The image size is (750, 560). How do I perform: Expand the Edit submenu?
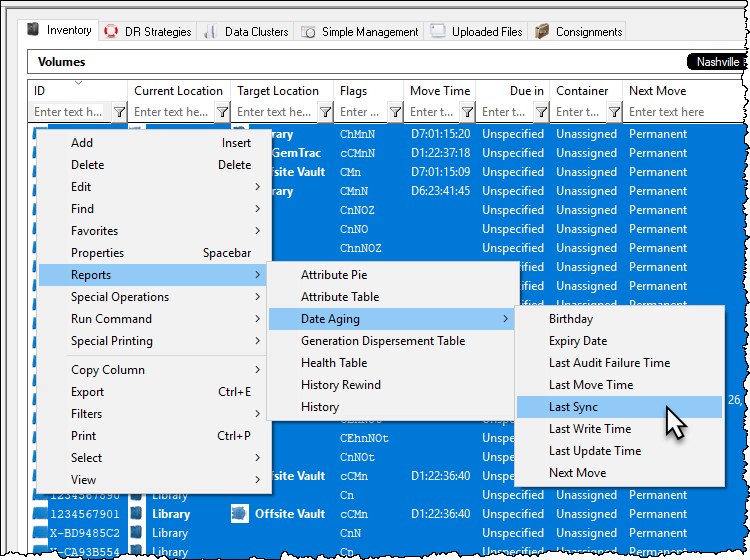point(154,187)
